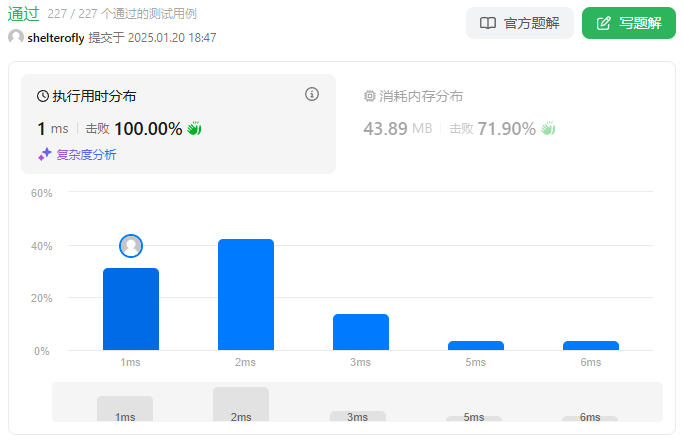Click the 3ms bar in range minimap

coord(358,416)
